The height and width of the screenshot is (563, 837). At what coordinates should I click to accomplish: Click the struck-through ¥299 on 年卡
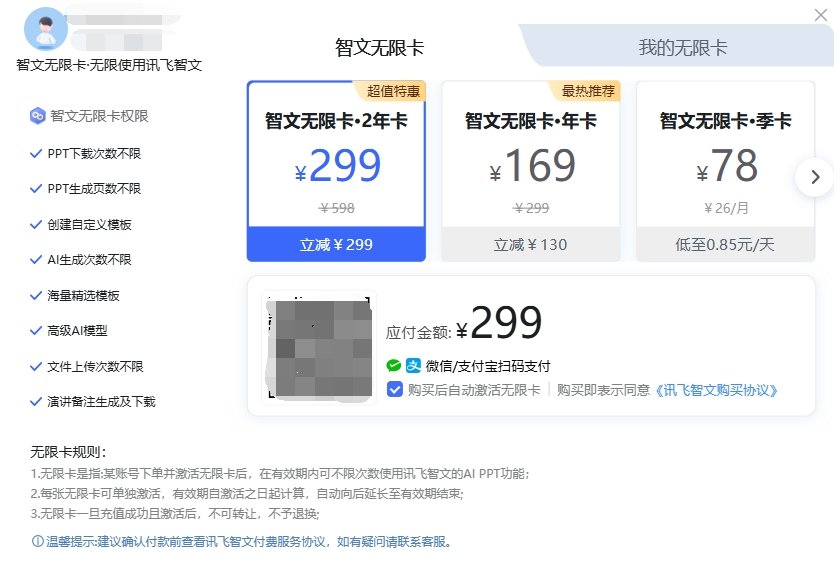[531, 208]
